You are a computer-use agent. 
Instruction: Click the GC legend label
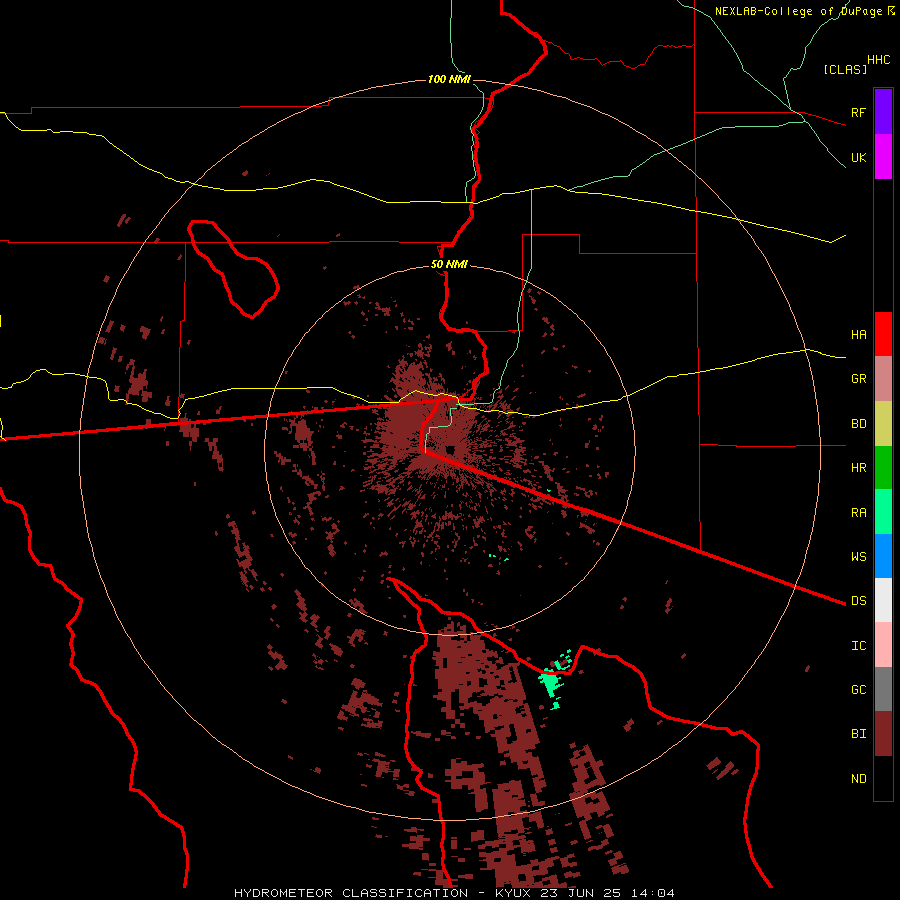[x=858, y=690]
